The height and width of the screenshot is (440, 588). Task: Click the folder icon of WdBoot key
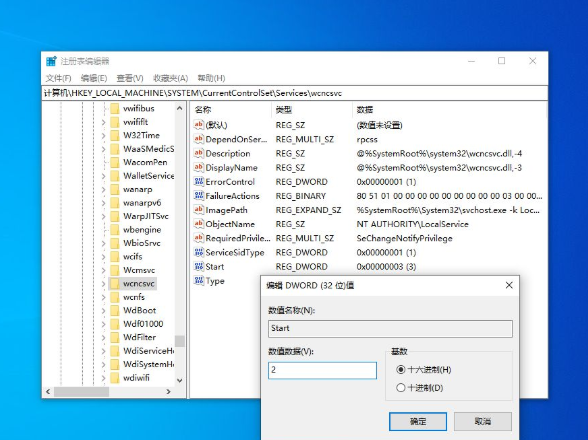[x=115, y=311]
